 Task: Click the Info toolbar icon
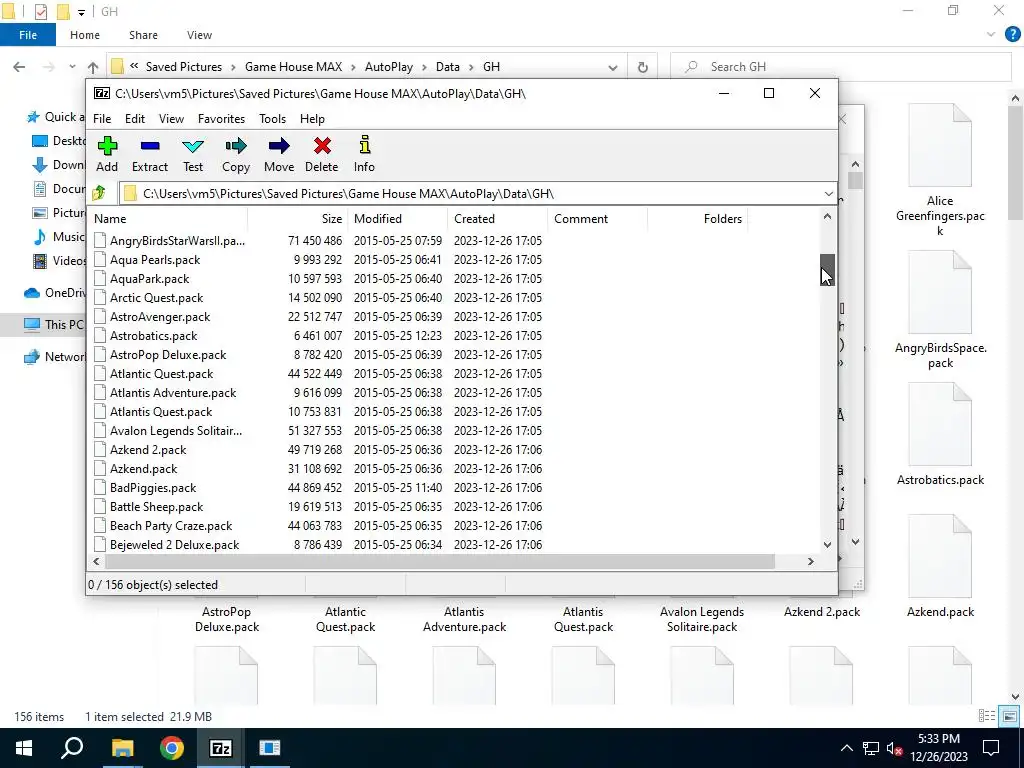(364, 154)
